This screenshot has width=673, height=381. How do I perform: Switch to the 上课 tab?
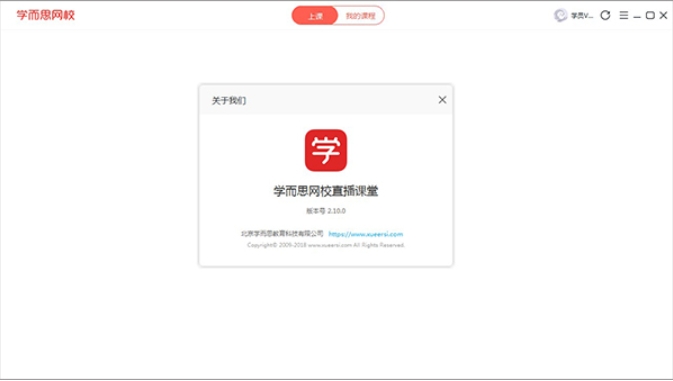click(315, 16)
